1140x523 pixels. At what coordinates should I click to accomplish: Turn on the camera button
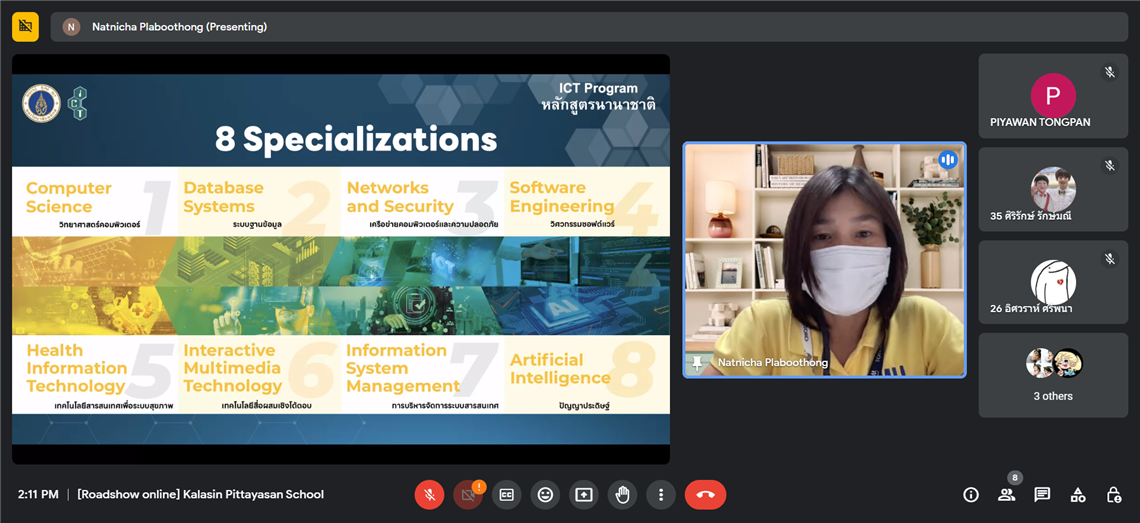[466, 495]
